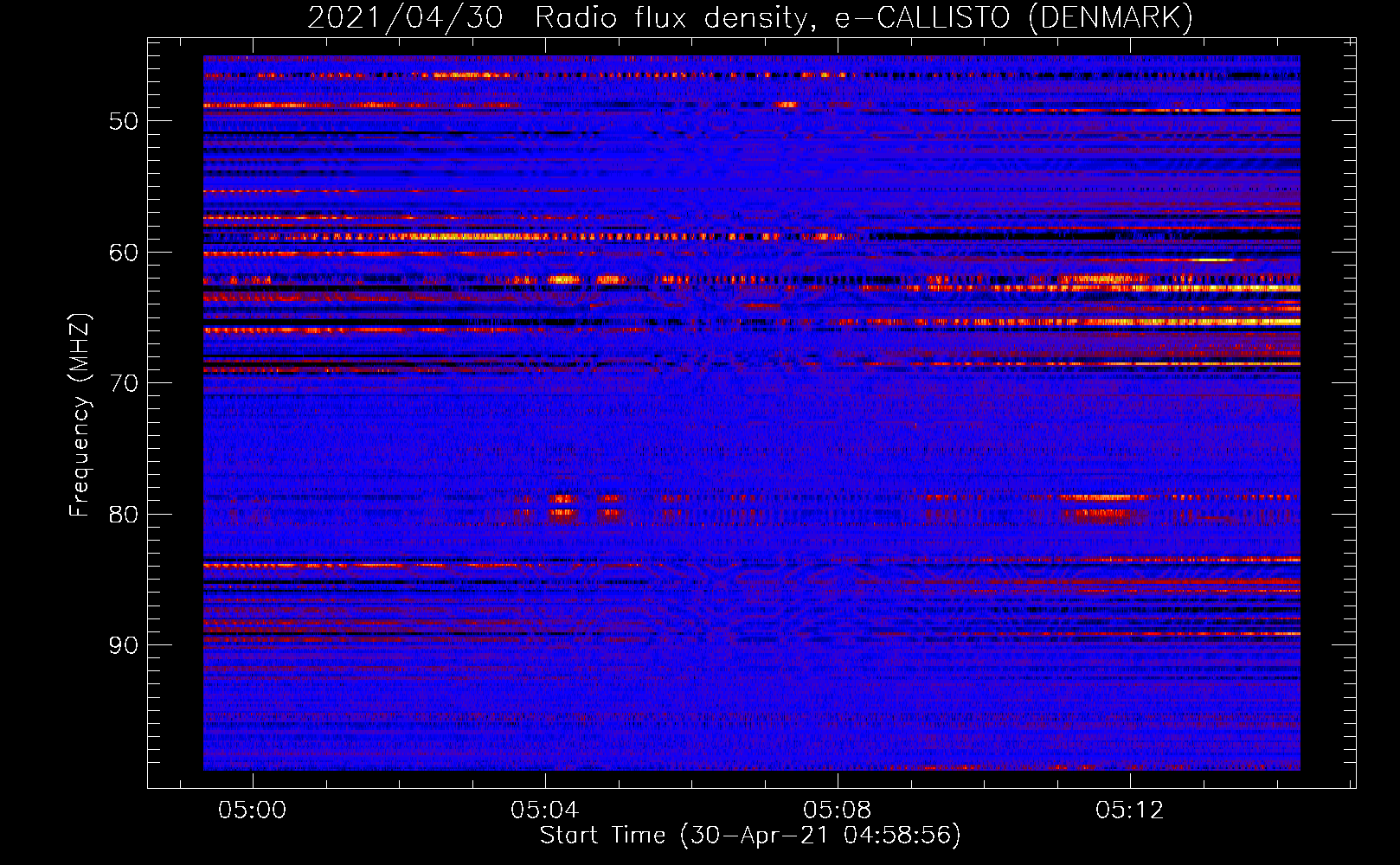Screen dimensions: 1400x865
Task: Click the plot title '2021/04/30 Radio flux density'
Action: (561, 18)
